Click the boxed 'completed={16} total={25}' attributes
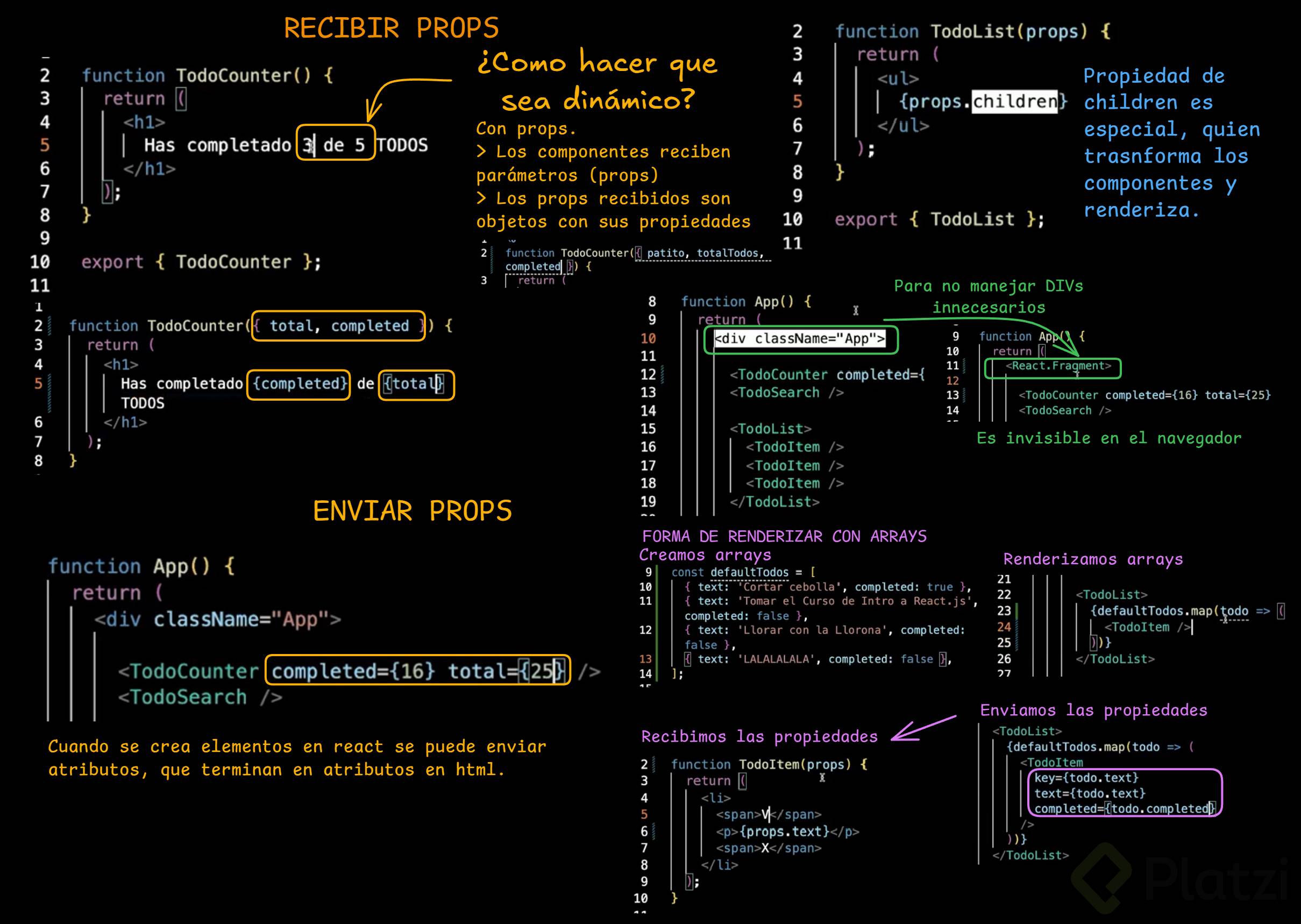The height and width of the screenshot is (924, 1301). 417,670
